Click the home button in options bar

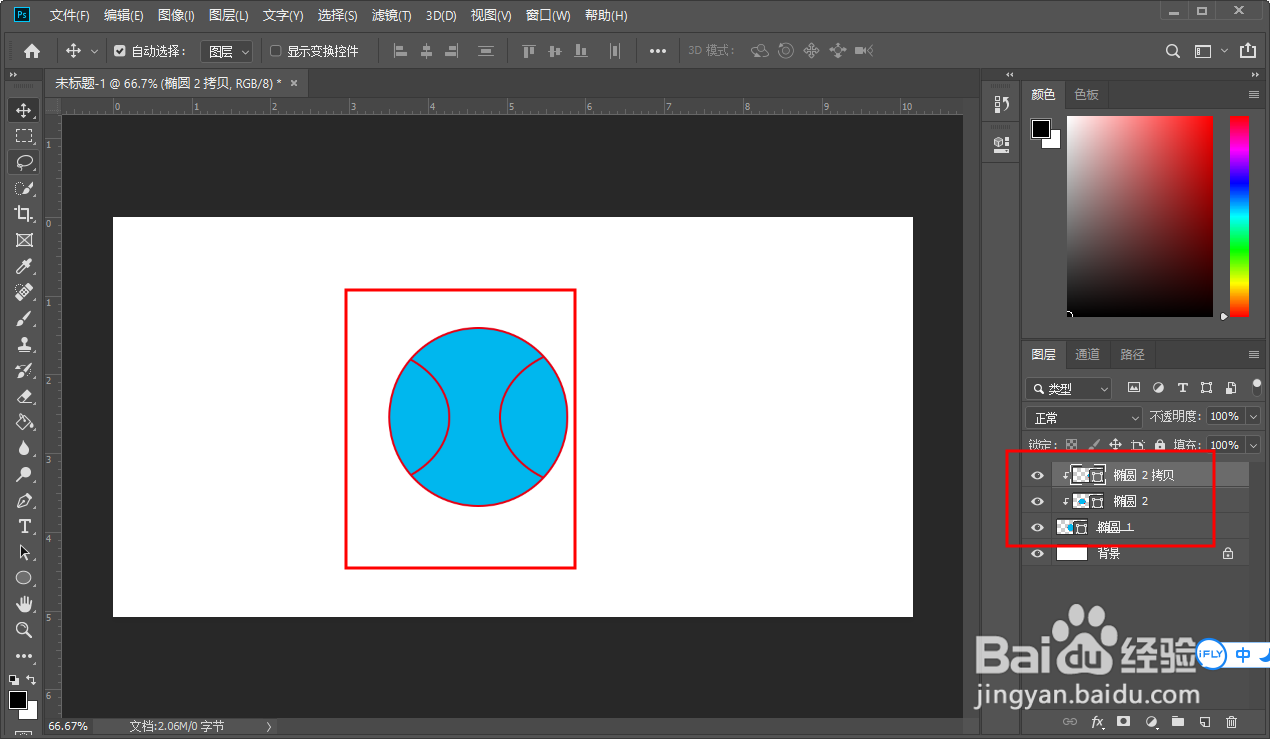pos(32,51)
